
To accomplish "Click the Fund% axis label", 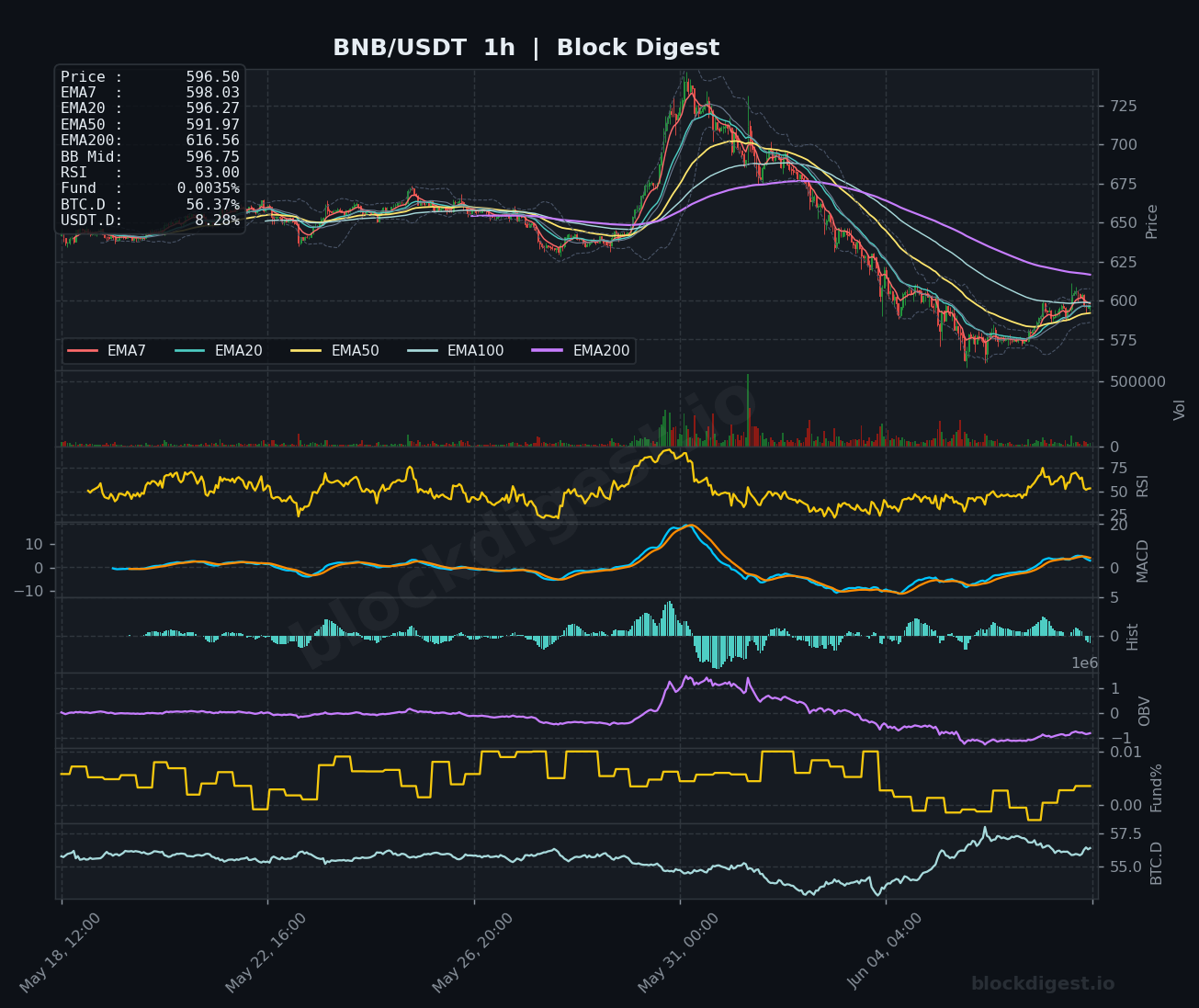I will point(1156,787).
